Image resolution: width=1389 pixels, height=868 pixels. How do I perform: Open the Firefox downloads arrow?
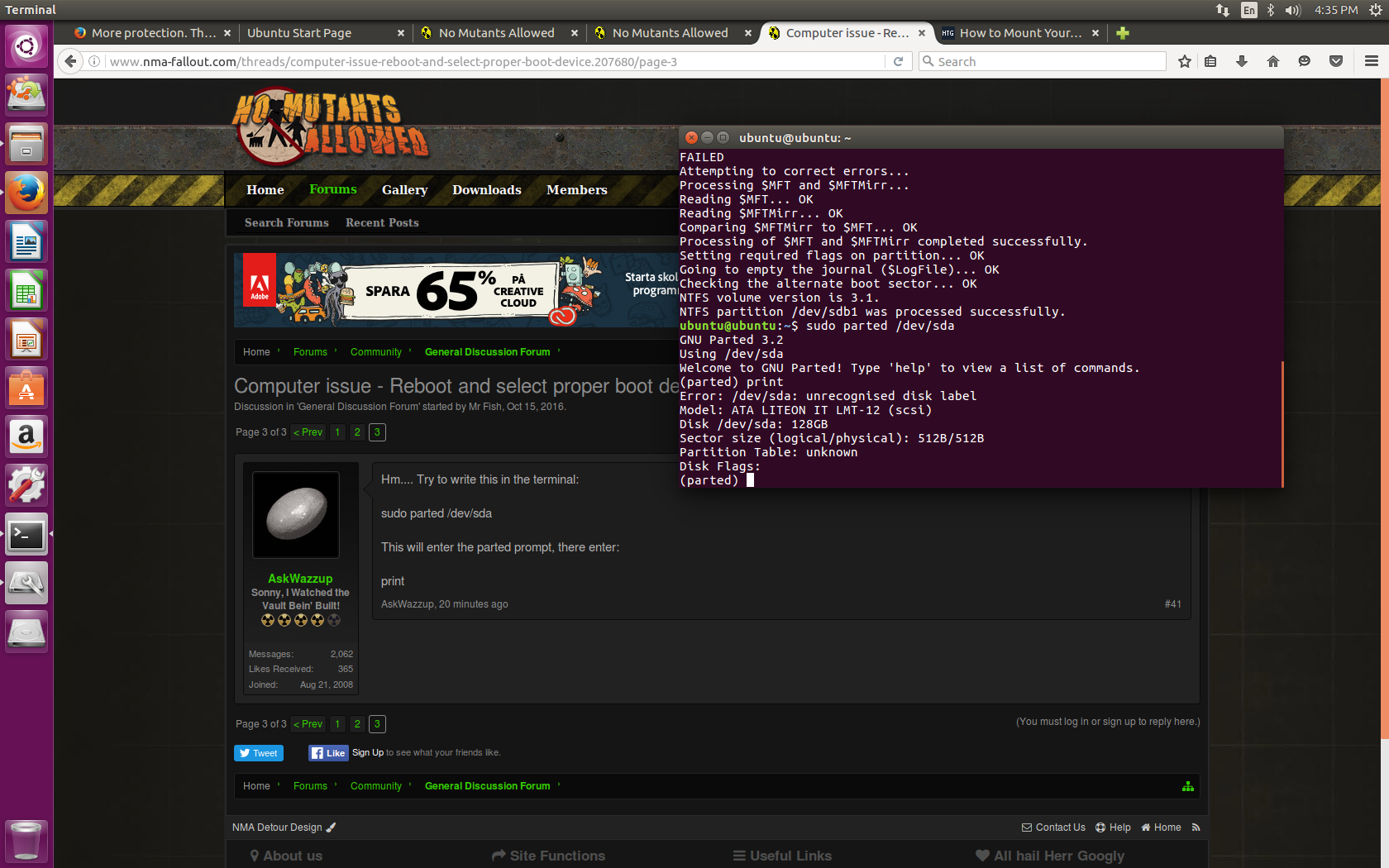(x=1241, y=61)
